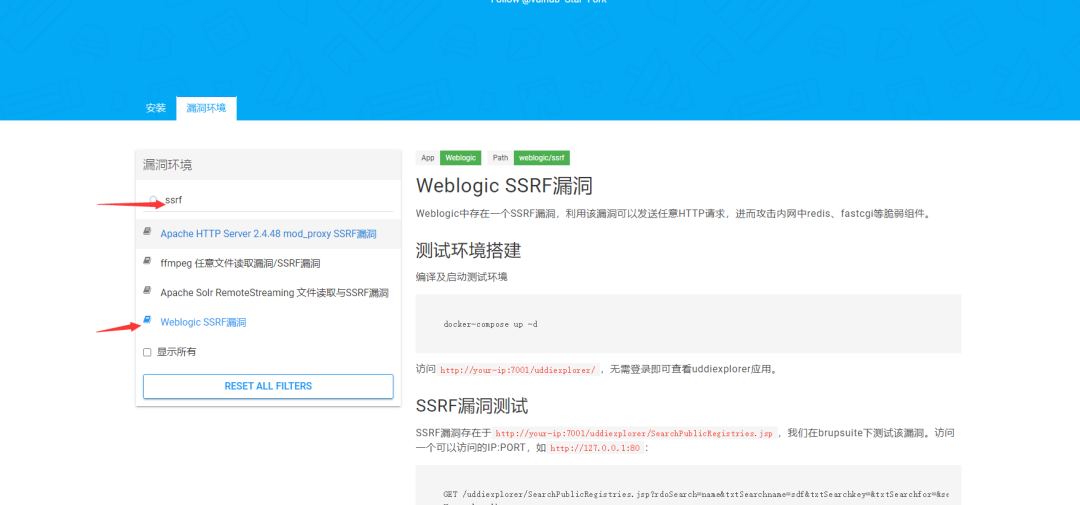Click the magnifier search icon
The width and height of the screenshot is (1080, 505).
[x=154, y=200]
